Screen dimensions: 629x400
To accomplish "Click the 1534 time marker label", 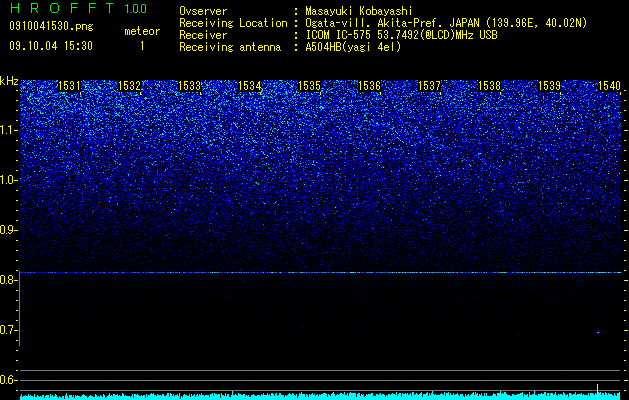I will (250, 86).
